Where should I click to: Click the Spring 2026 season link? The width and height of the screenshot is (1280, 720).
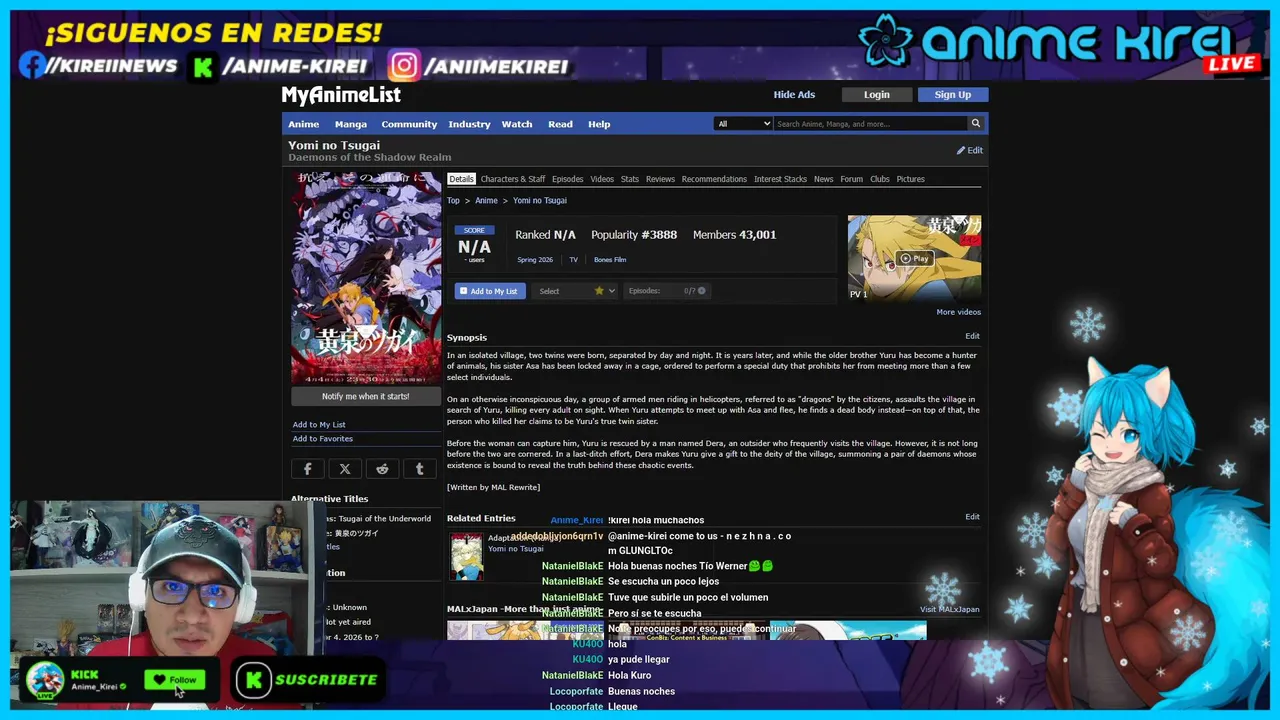tap(535, 260)
